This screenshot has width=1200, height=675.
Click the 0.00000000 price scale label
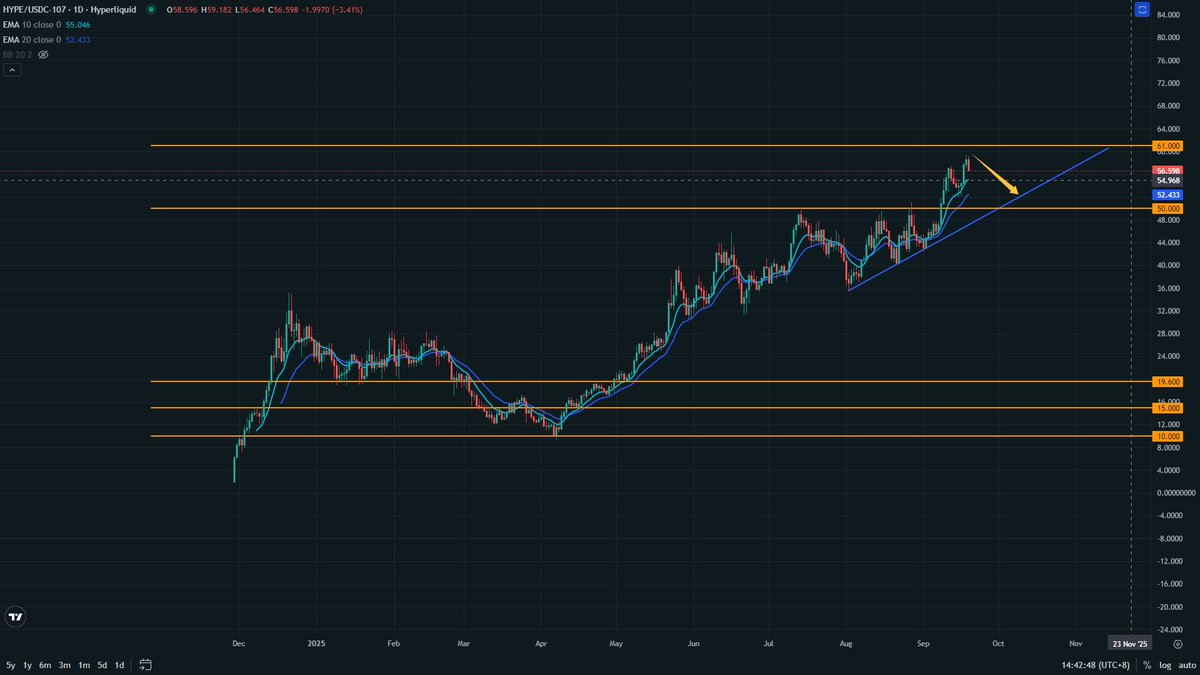click(x=1174, y=493)
